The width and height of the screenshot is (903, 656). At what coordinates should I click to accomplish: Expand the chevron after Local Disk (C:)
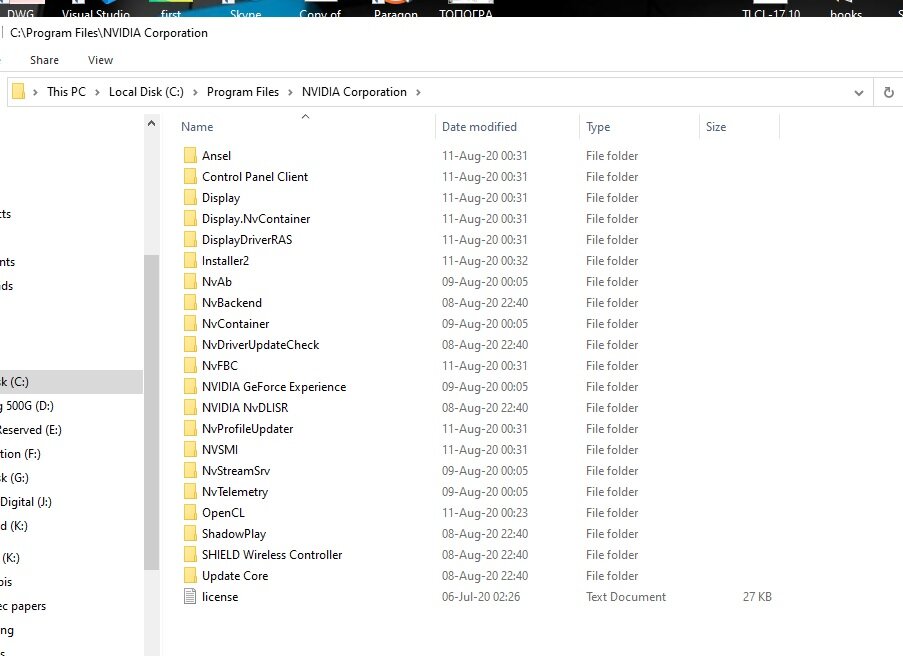[195, 92]
